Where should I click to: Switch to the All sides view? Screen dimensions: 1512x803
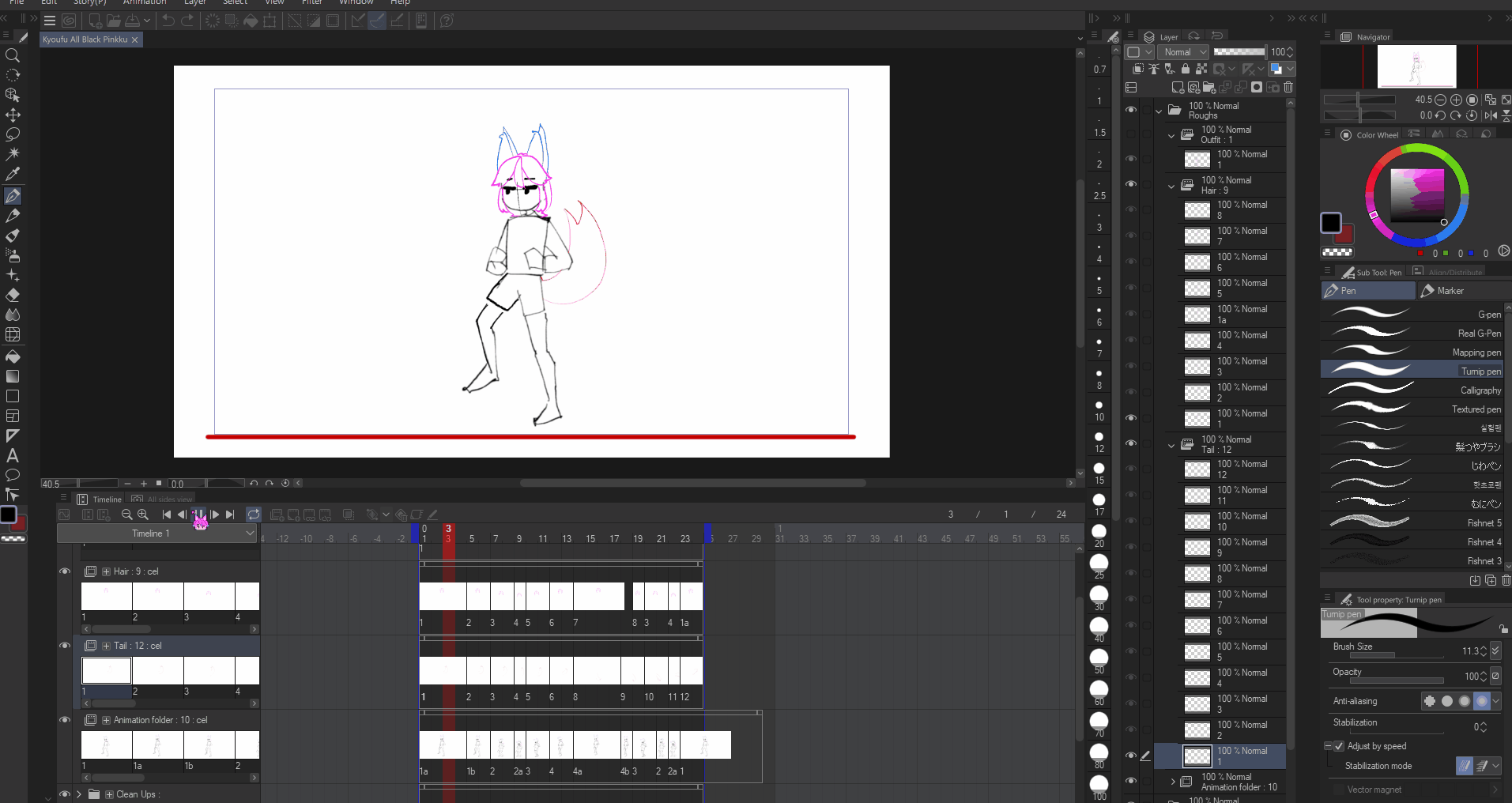pos(164,499)
